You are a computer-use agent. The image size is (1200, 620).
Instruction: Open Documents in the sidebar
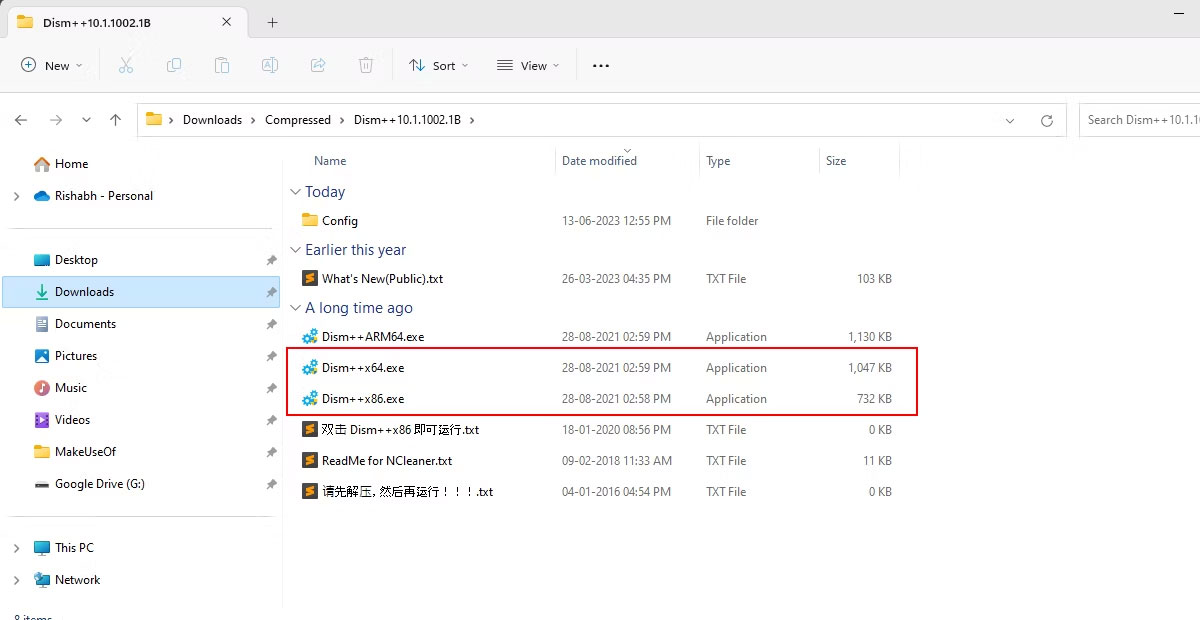coord(85,324)
